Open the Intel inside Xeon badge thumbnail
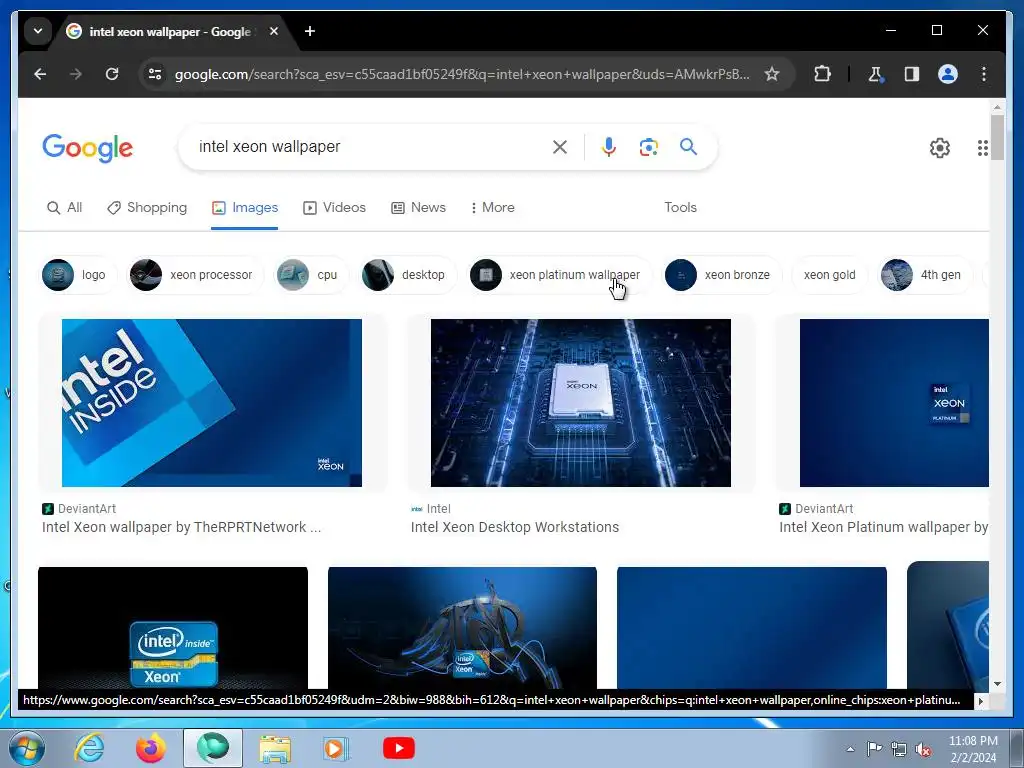This screenshot has height=768, width=1024. coord(173,627)
